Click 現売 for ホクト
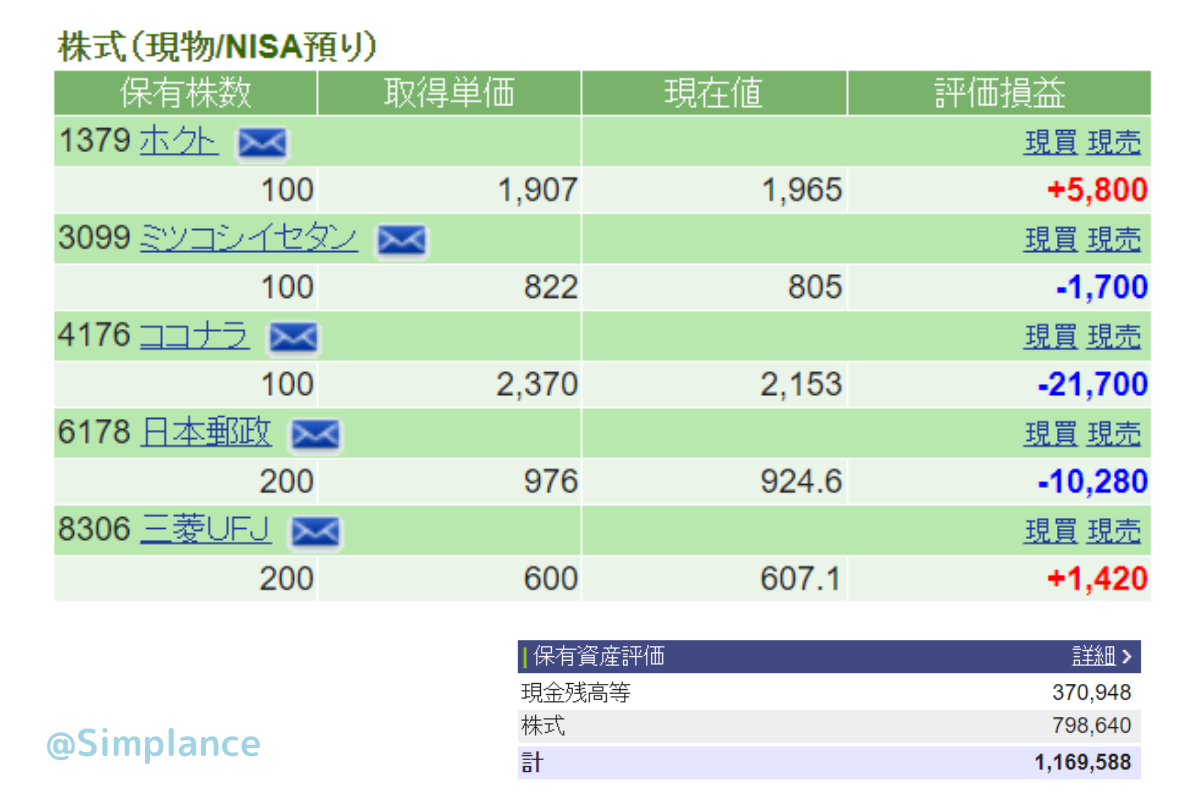The image size is (1200, 800). pyautogui.click(x=1113, y=143)
